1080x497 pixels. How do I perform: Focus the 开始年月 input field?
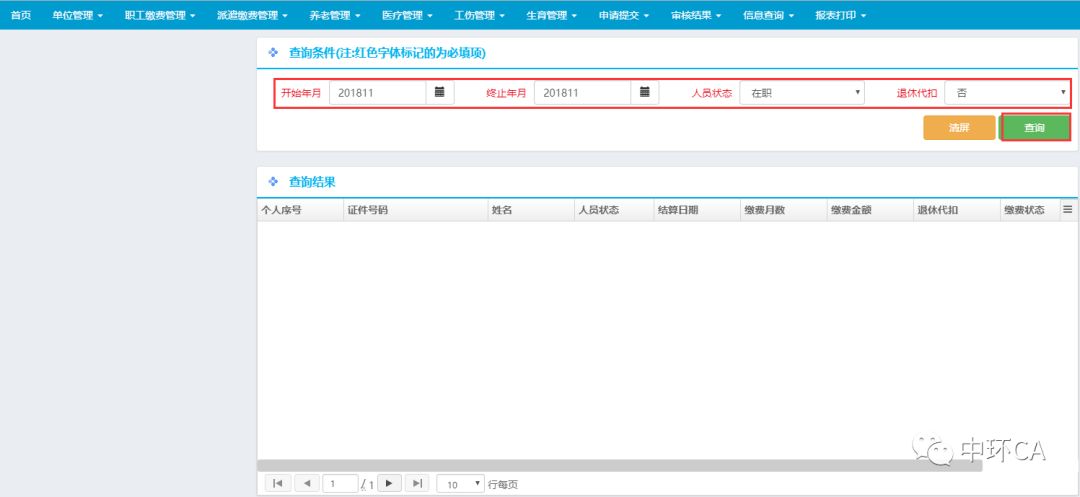point(377,93)
